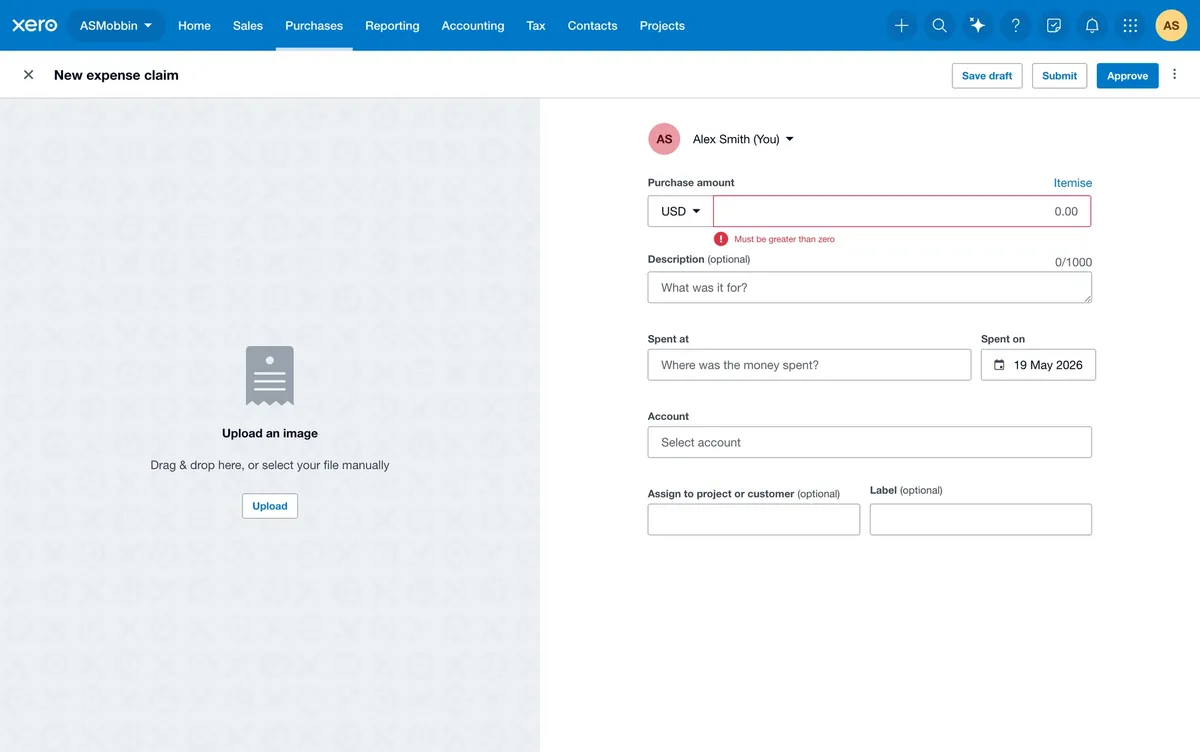Open the Sales menu
The height and width of the screenshot is (752, 1200).
[x=248, y=25]
